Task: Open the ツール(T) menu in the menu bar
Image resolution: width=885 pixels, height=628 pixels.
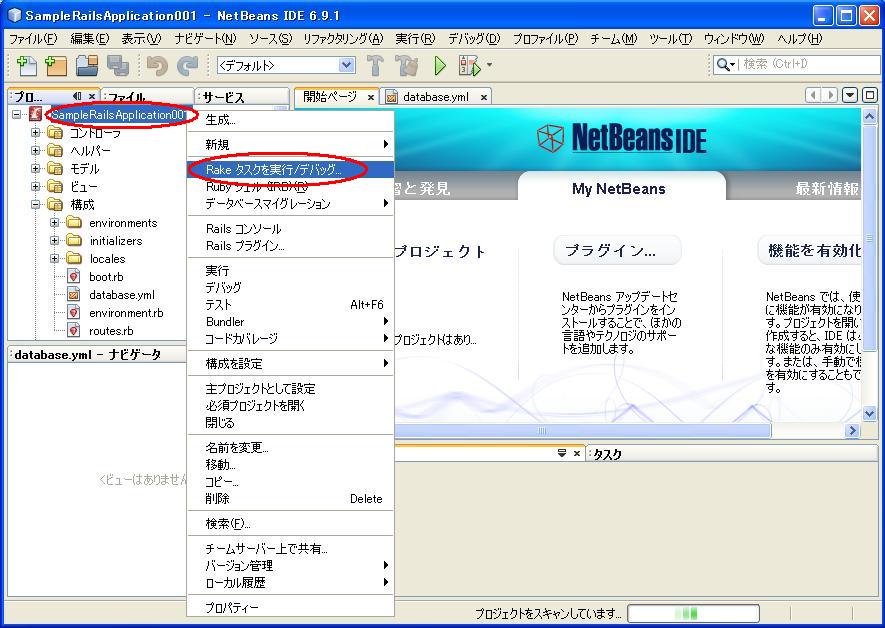Action: [x=670, y=39]
